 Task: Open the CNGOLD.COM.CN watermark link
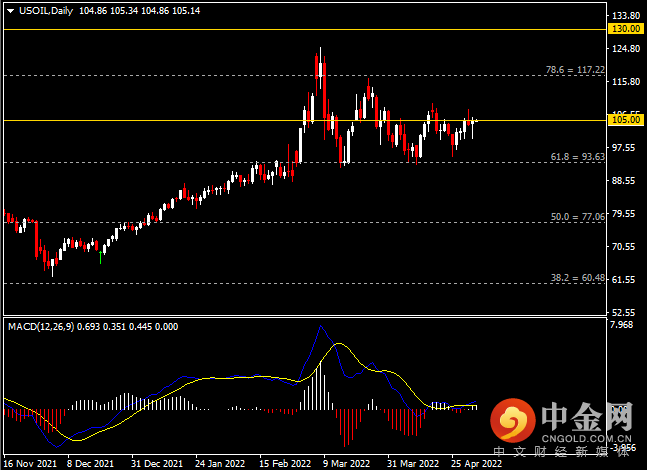pyautogui.click(x=586, y=439)
